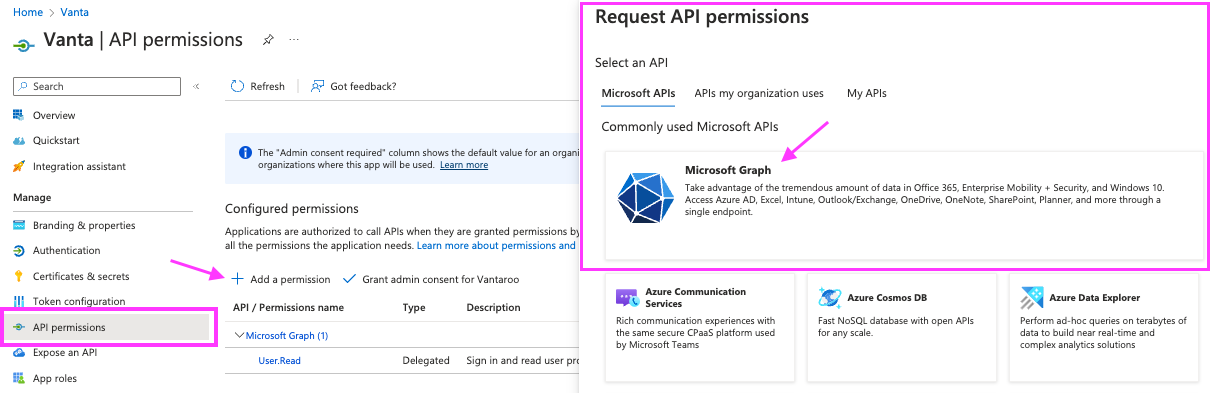Open Learn more about permissions link
The height and width of the screenshot is (393, 1214).
click(496, 245)
